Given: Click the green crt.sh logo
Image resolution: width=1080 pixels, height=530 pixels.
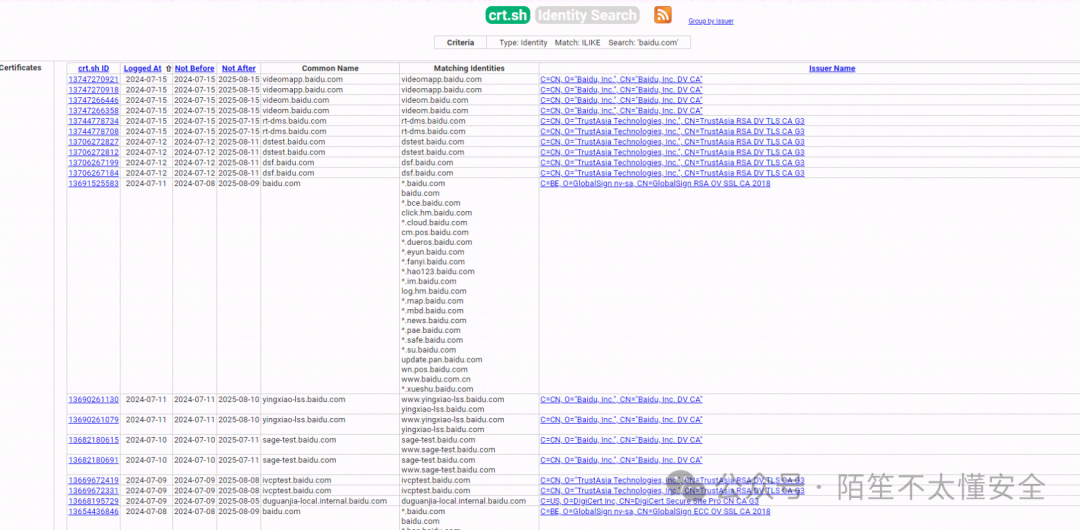Looking at the screenshot, I should click(x=508, y=15).
